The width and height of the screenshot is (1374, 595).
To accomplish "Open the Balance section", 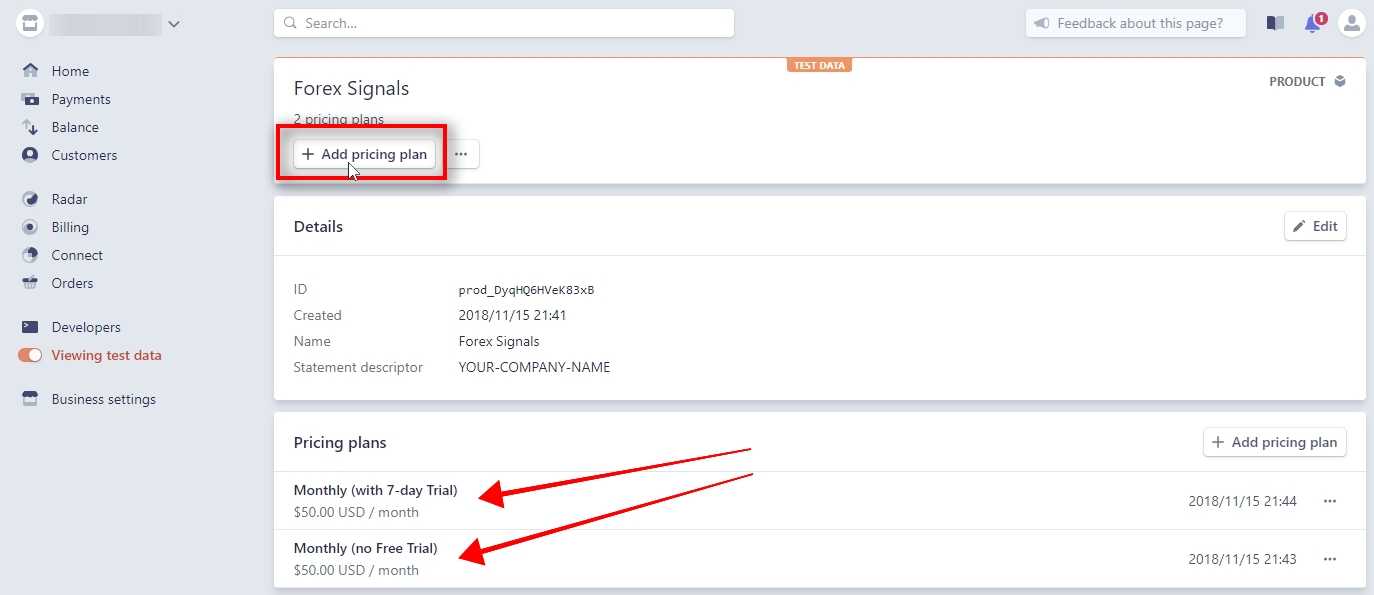I will tap(74, 127).
